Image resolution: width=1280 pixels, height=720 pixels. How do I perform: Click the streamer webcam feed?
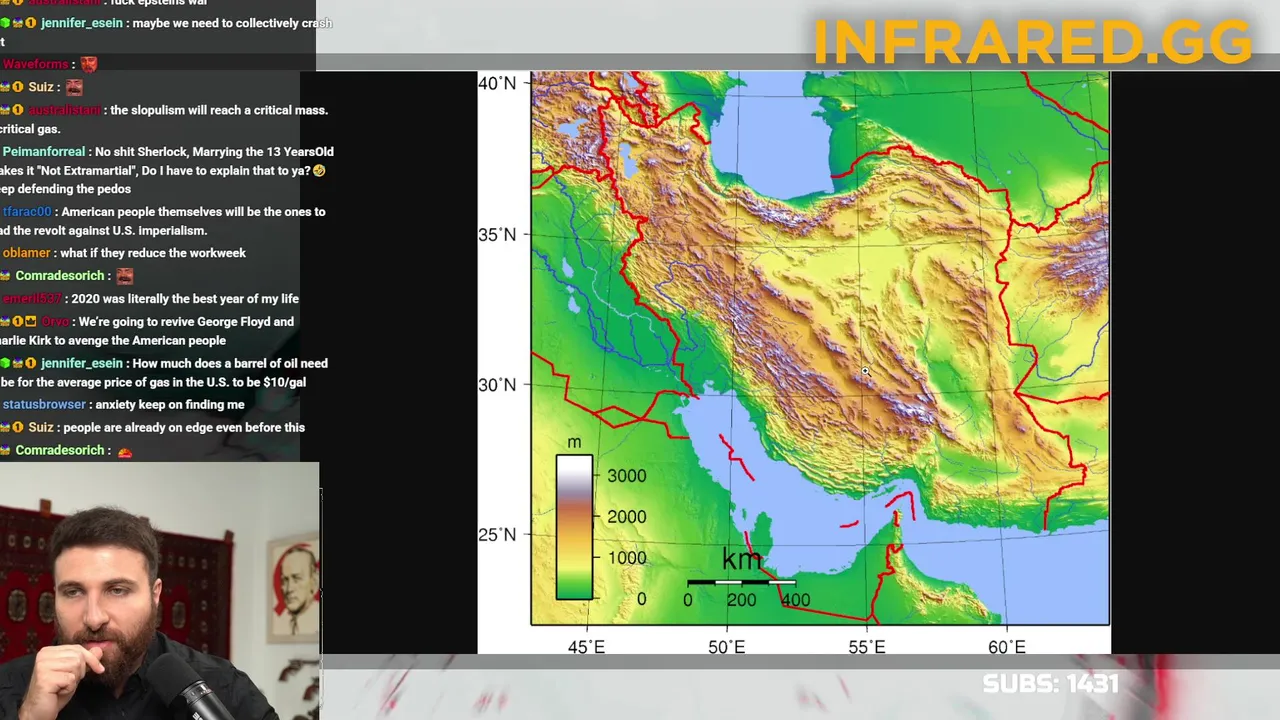tap(160, 591)
